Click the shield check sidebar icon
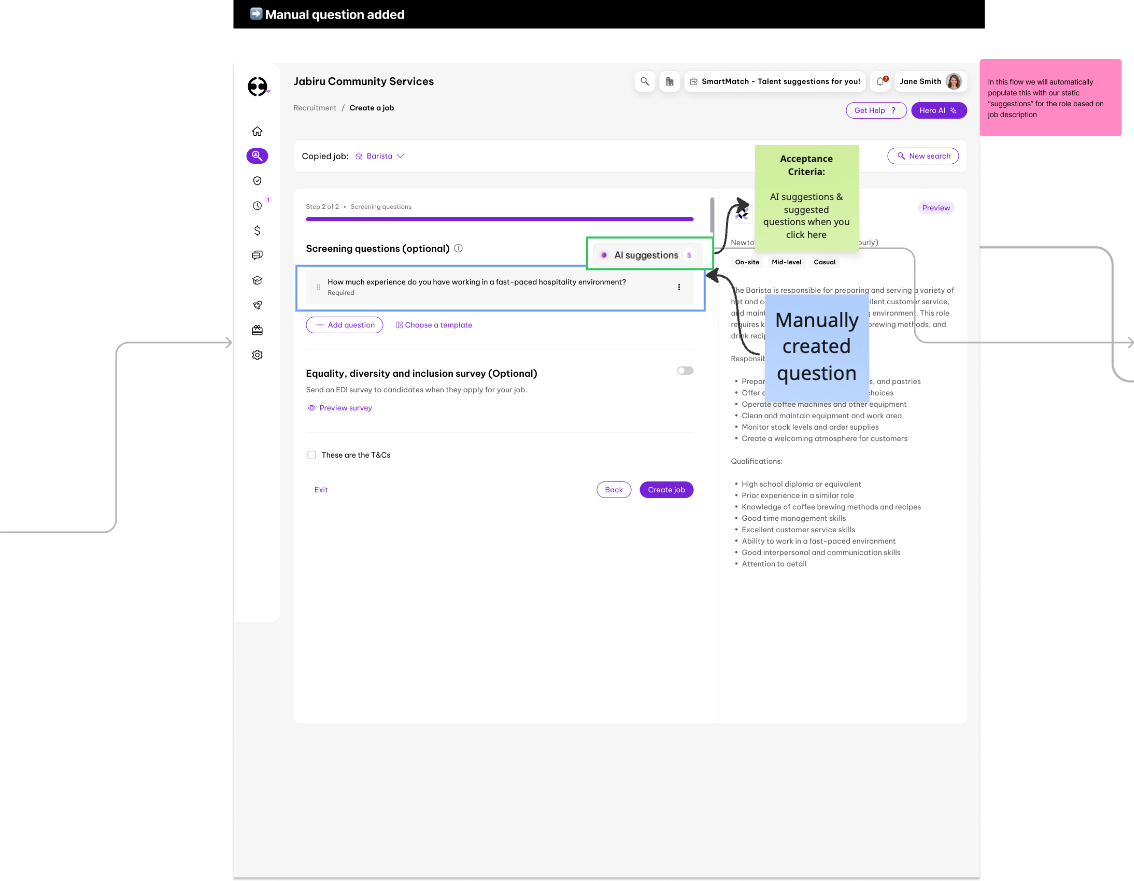The image size is (1134, 881). tap(257, 181)
